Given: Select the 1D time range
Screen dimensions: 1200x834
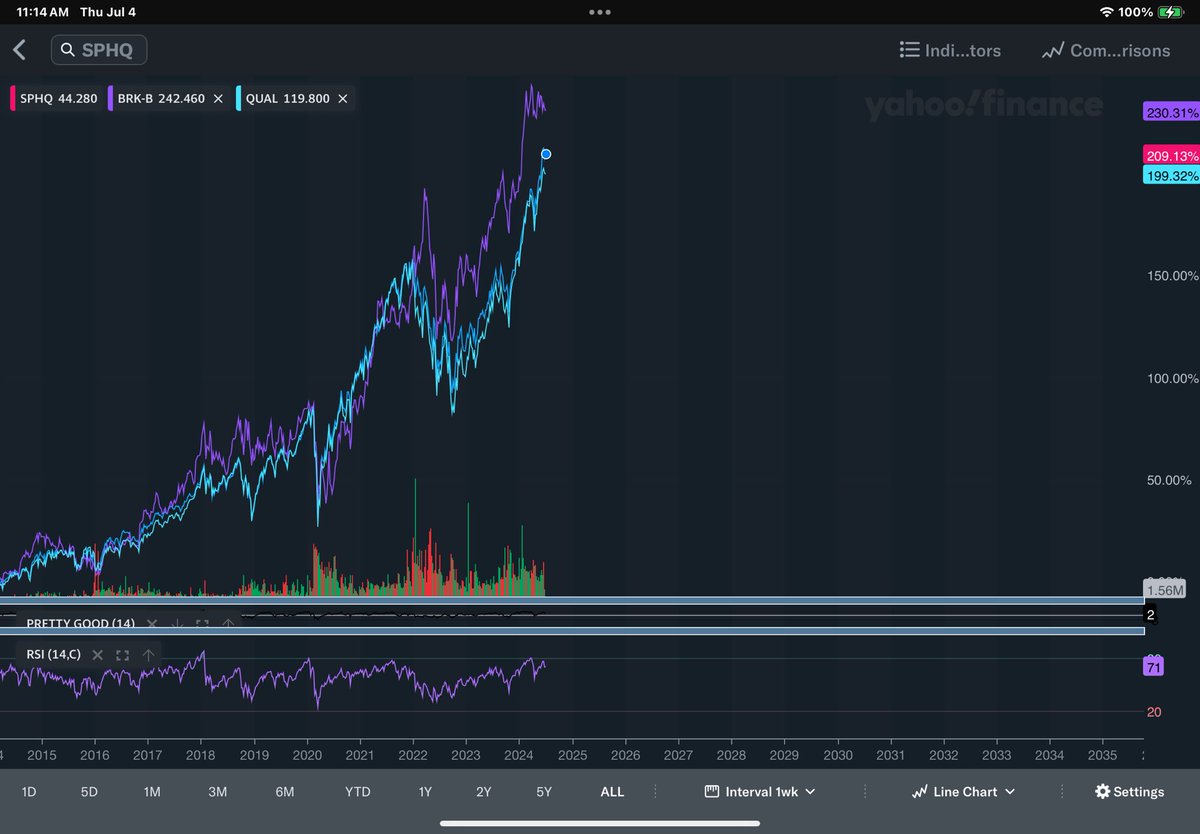Looking at the screenshot, I should pyautogui.click(x=29, y=791).
